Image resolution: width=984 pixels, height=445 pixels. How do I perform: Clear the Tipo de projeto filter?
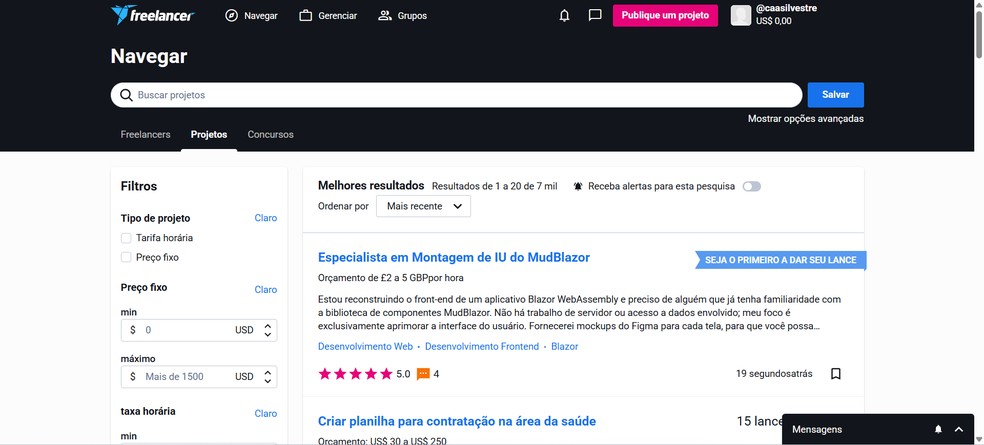[265, 218]
